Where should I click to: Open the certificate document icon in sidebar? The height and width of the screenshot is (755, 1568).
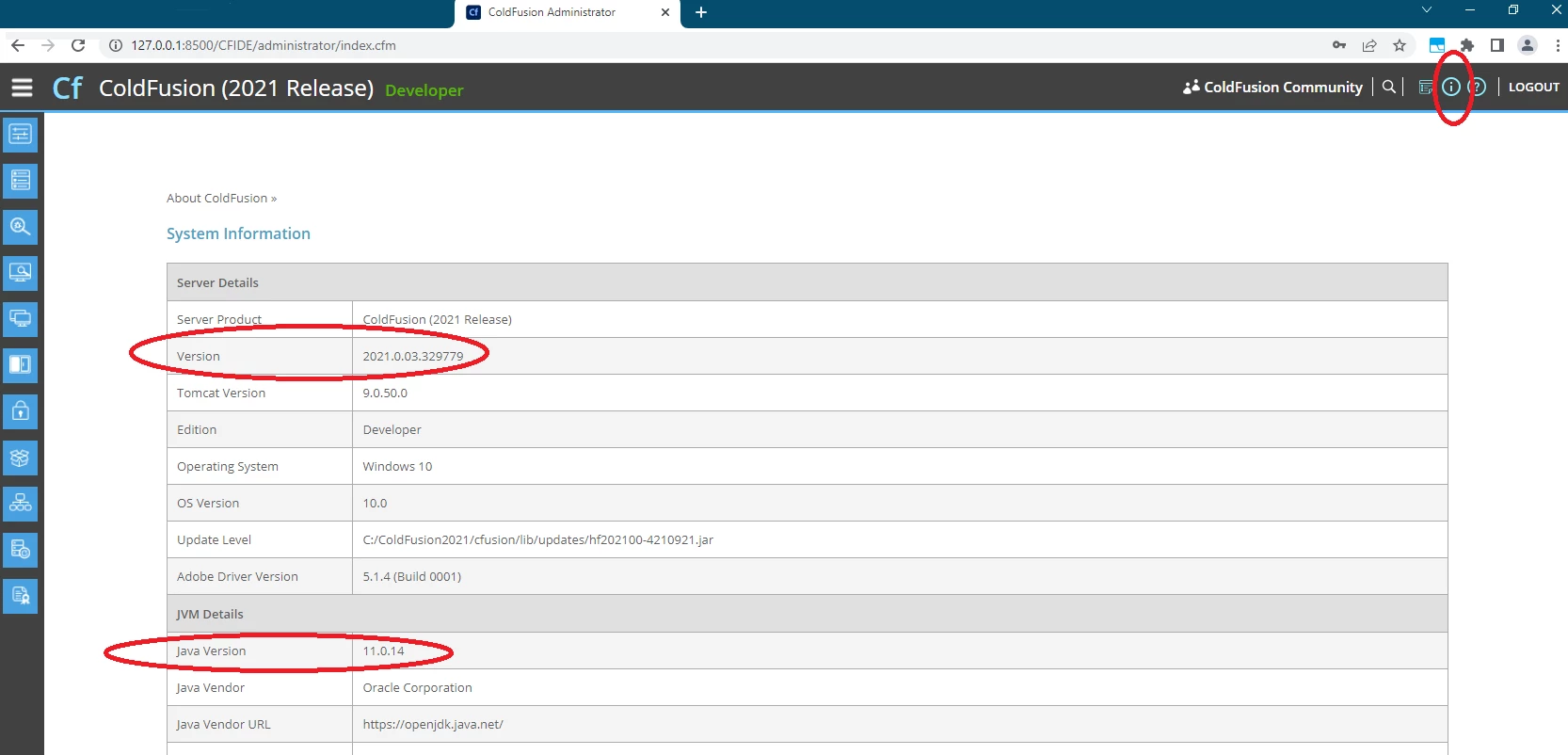pos(20,596)
